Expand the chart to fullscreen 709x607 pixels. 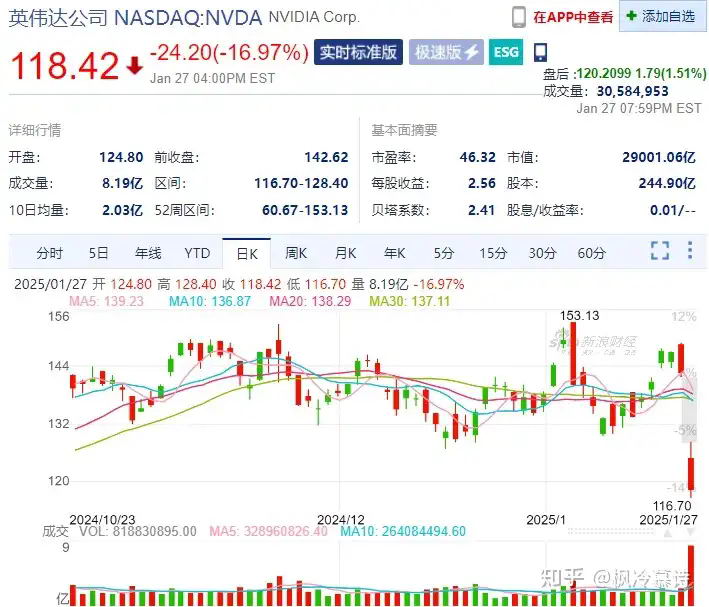coord(660,251)
